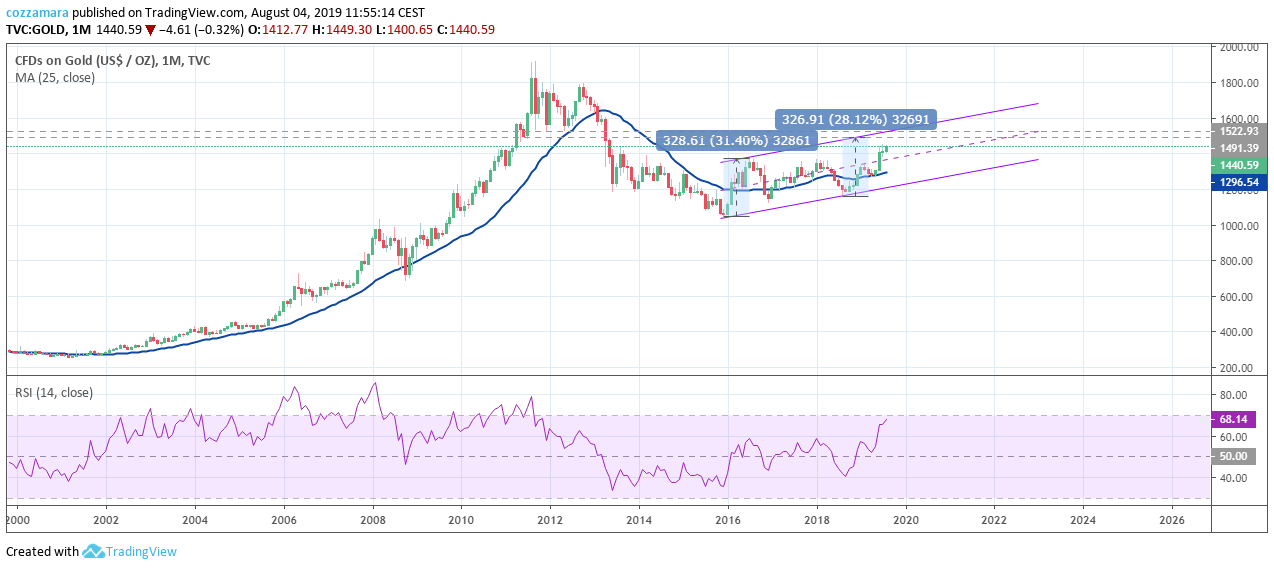Open the TradingView text link at bottom
The height and width of the screenshot is (569, 1274).
[x=141, y=551]
